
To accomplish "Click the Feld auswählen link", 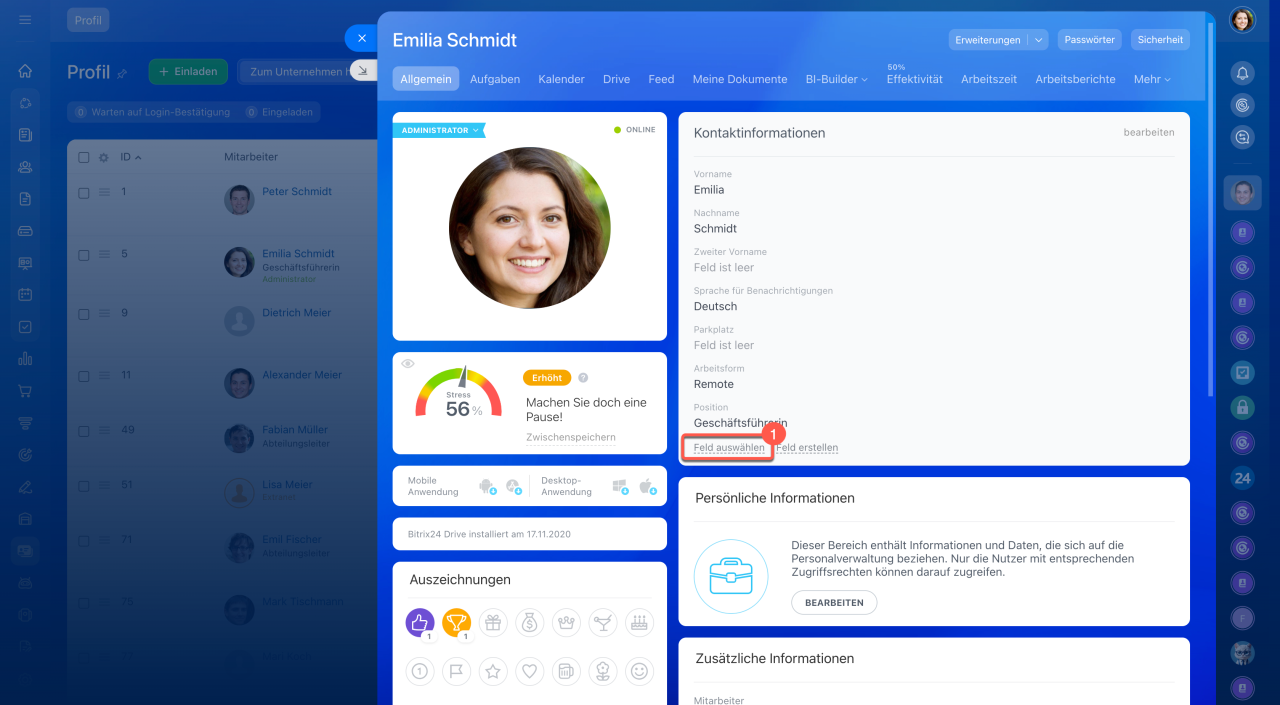I will (x=729, y=448).
